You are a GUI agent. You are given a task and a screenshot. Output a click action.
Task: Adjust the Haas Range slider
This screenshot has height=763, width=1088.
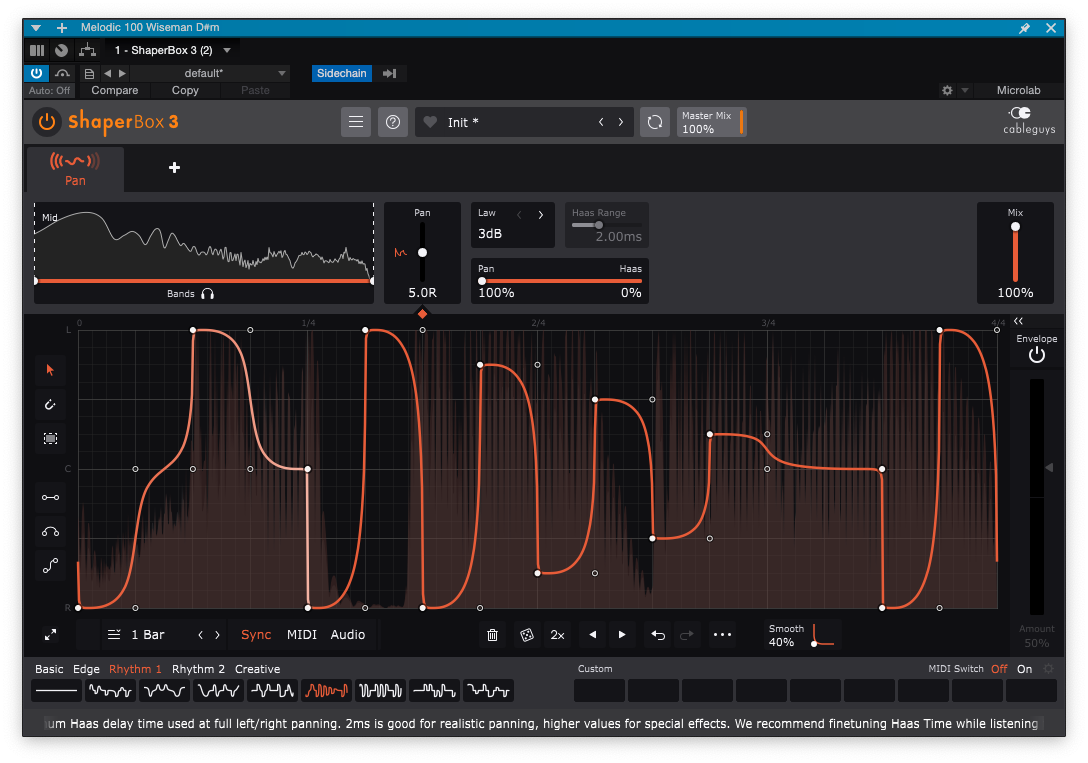coord(606,225)
